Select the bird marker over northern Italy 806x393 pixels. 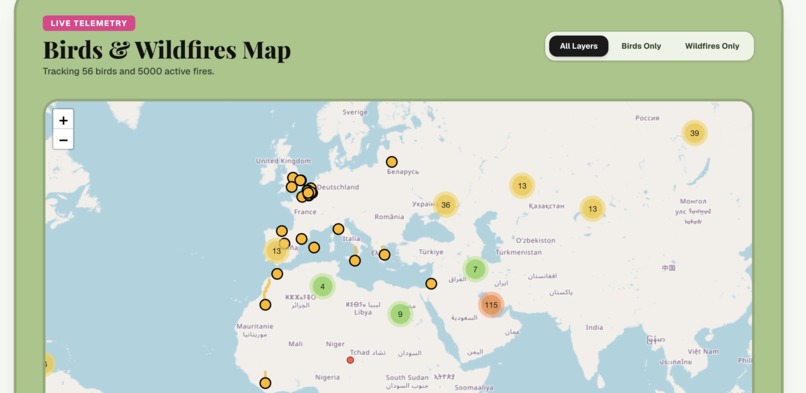tap(338, 229)
